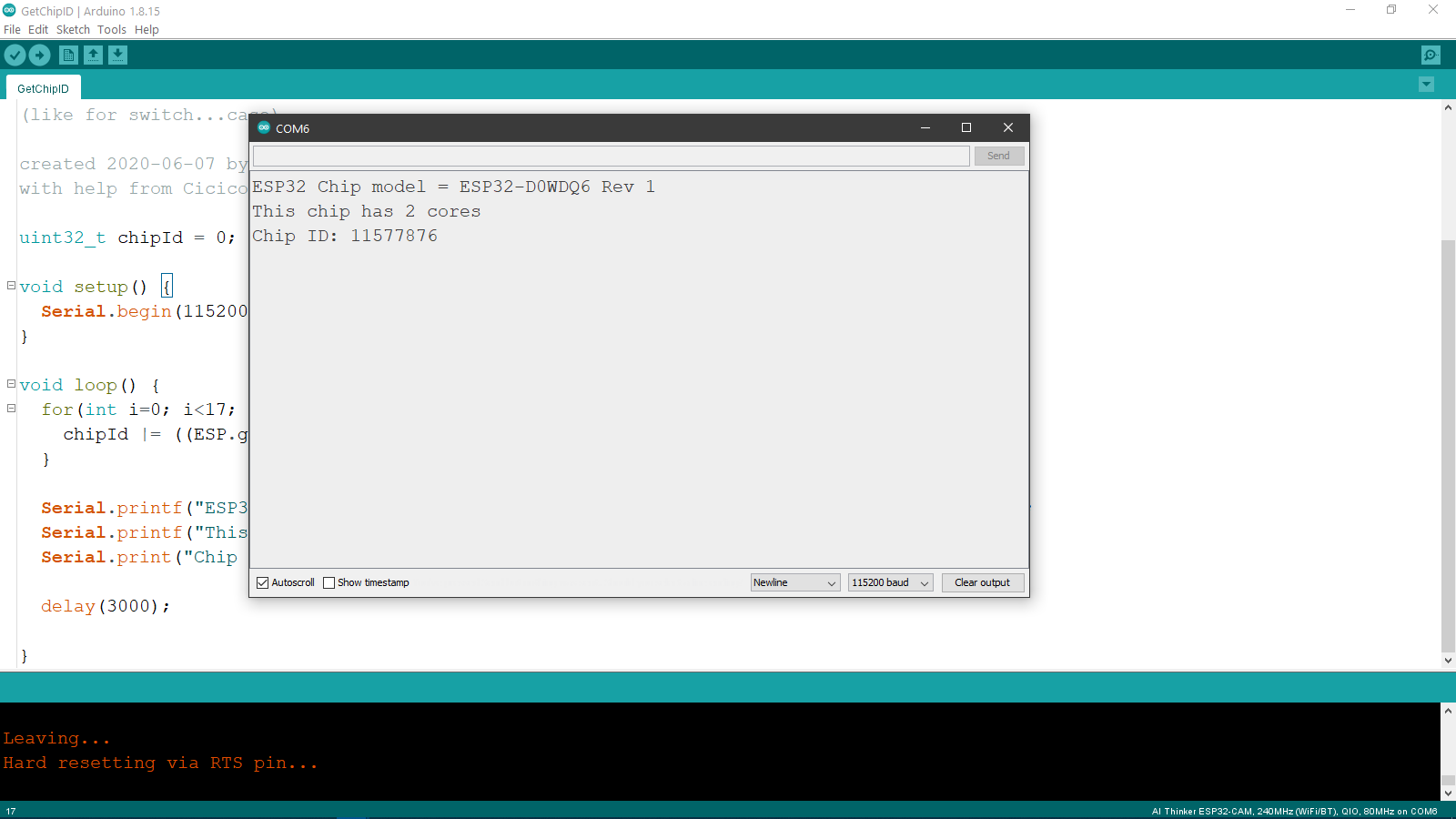Click the 'Leaving...' console line
The height and width of the screenshot is (819, 1456).
pyautogui.click(x=56, y=738)
